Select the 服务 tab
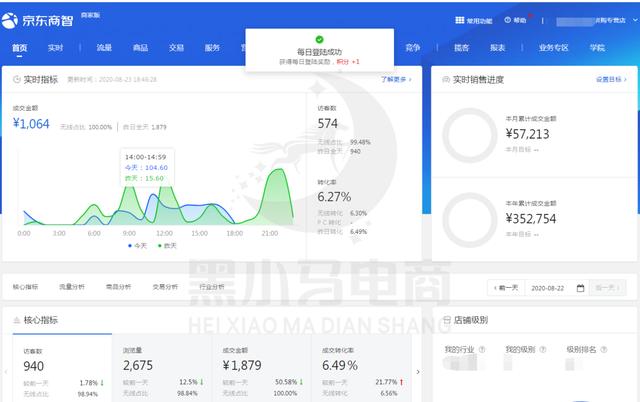Image resolution: width=640 pixels, height=402 pixels. point(212,48)
